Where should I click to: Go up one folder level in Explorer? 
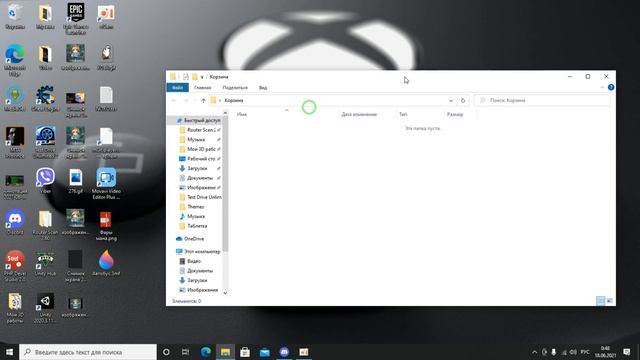203,100
